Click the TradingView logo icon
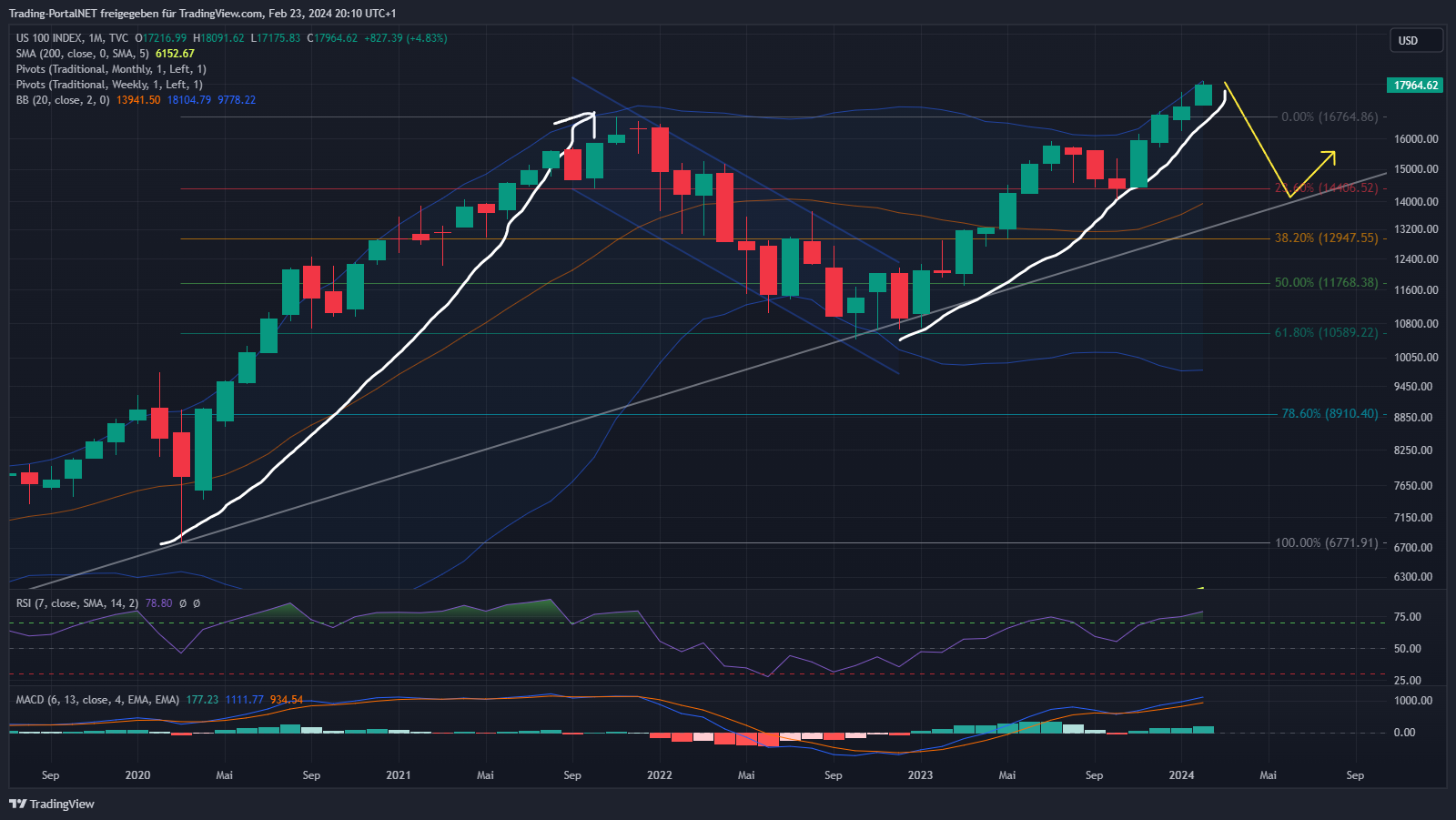This screenshot has width=1456, height=820. click(17, 804)
